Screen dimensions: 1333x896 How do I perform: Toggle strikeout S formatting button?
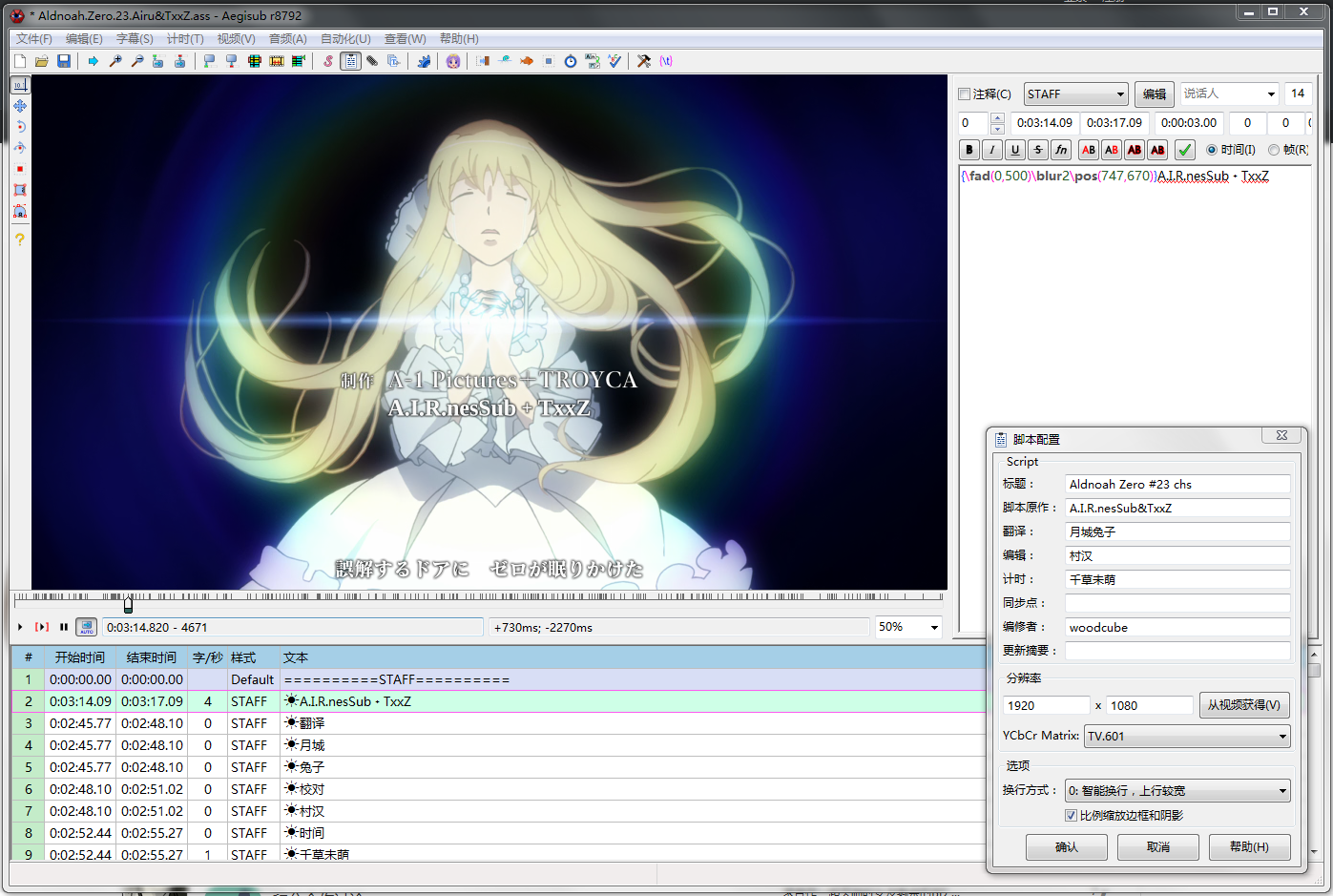pos(1038,150)
